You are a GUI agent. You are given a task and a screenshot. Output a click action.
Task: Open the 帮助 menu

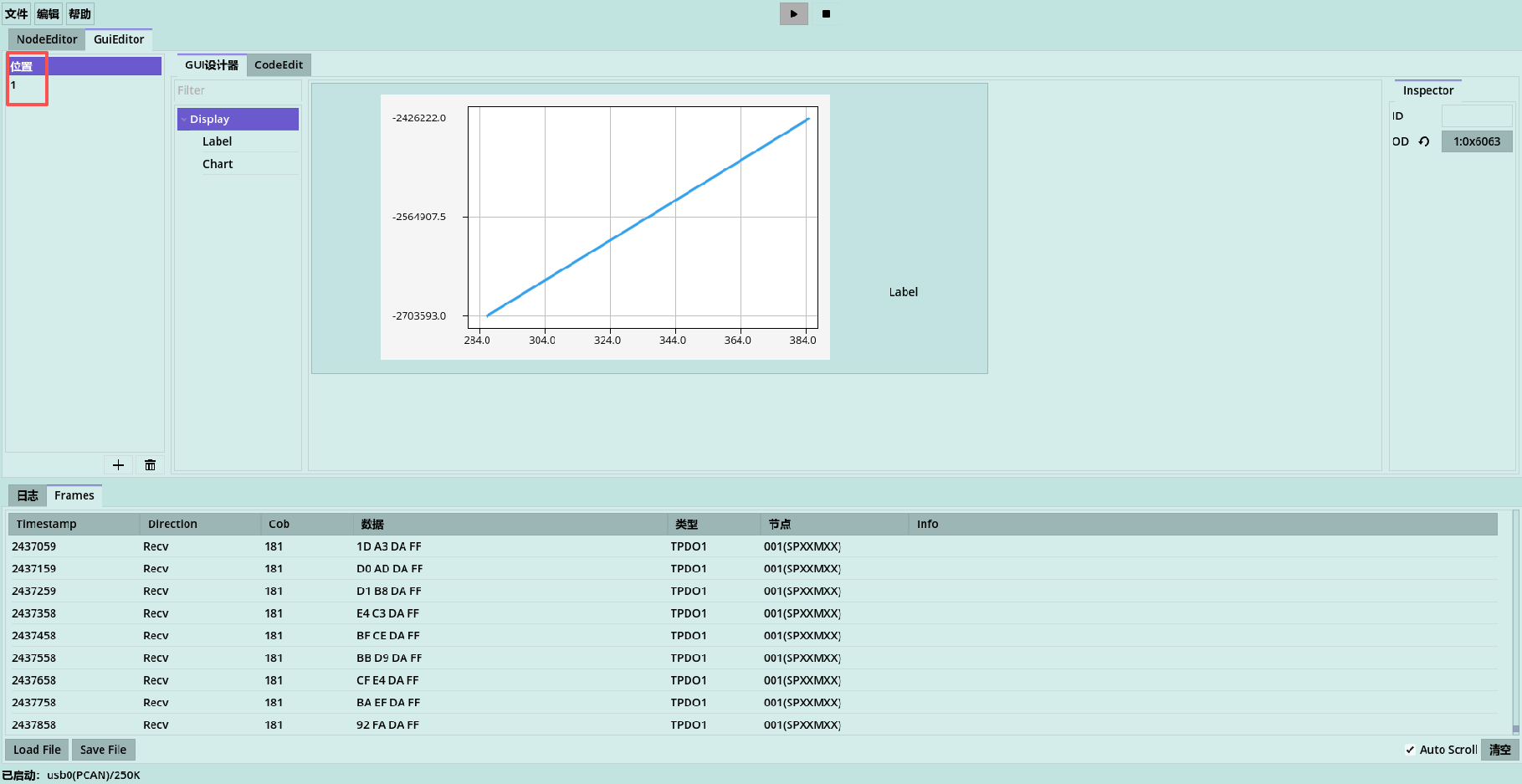[x=80, y=13]
